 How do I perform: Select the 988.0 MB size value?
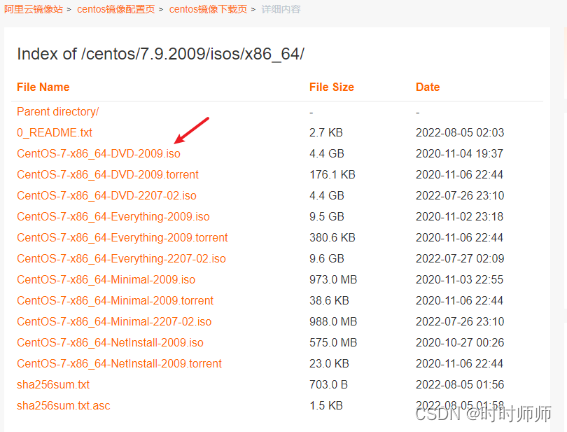click(333, 321)
